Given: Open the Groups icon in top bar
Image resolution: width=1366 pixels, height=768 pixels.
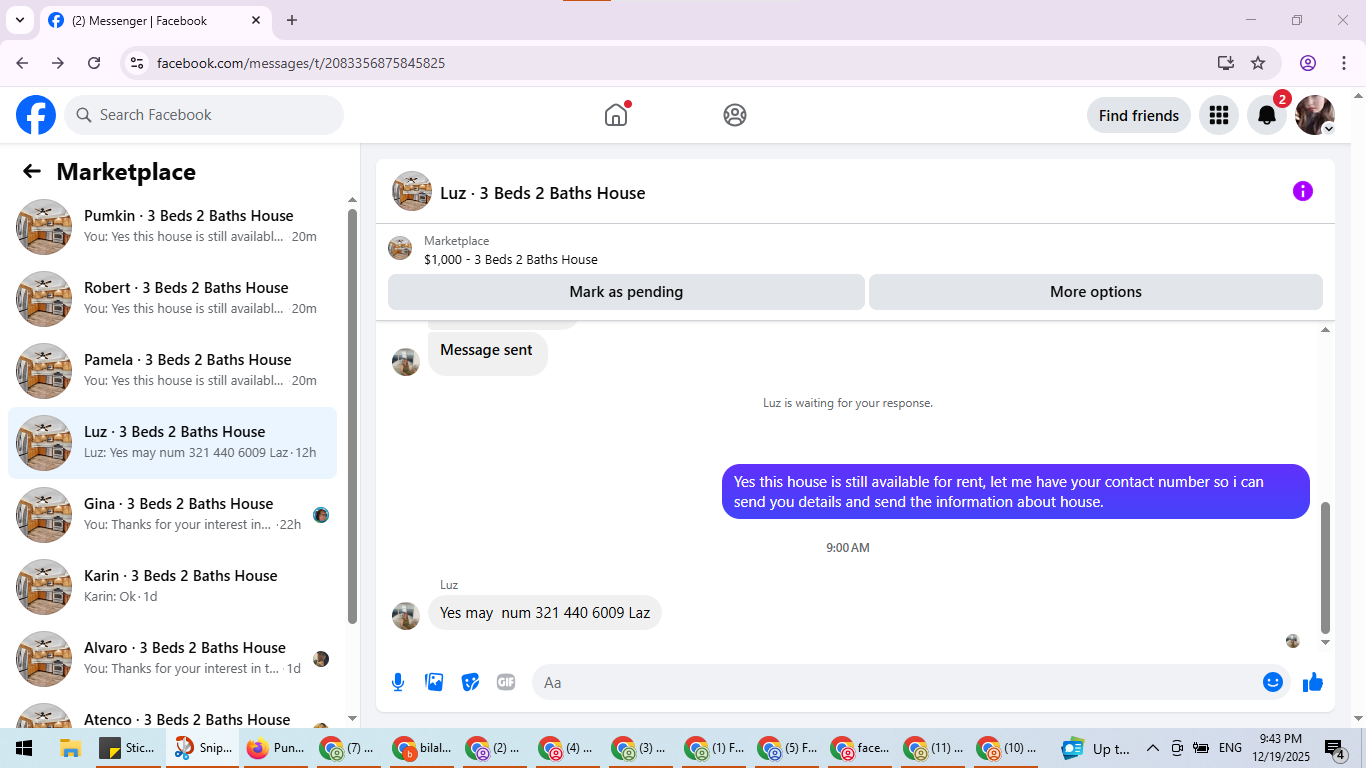Looking at the screenshot, I should tap(735, 115).
